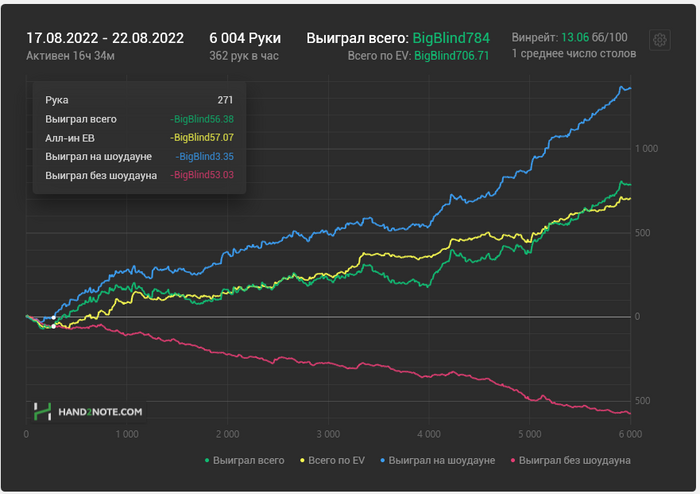The image size is (700, 494).
Task: Click tooltip value -BigBlind3.35
Action: coord(204,157)
